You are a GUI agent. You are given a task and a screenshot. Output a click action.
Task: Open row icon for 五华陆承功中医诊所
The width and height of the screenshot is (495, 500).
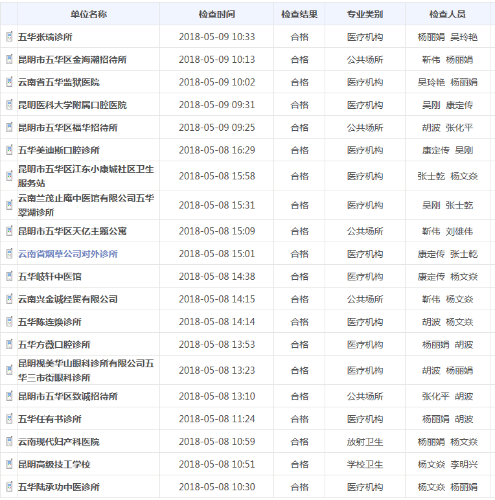(x=9, y=487)
